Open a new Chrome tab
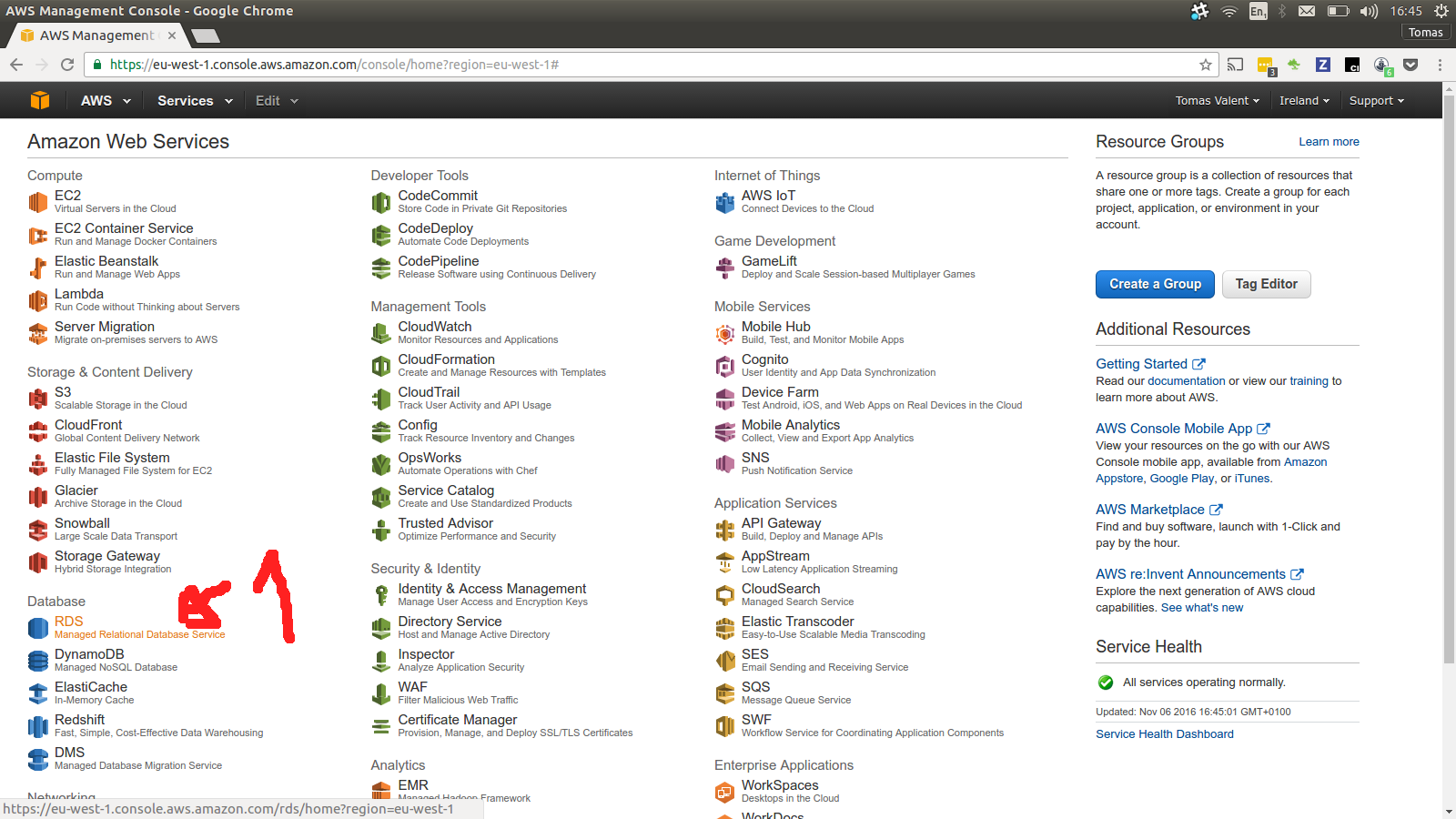Image resolution: width=1456 pixels, height=819 pixels. (x=206, y=36)
